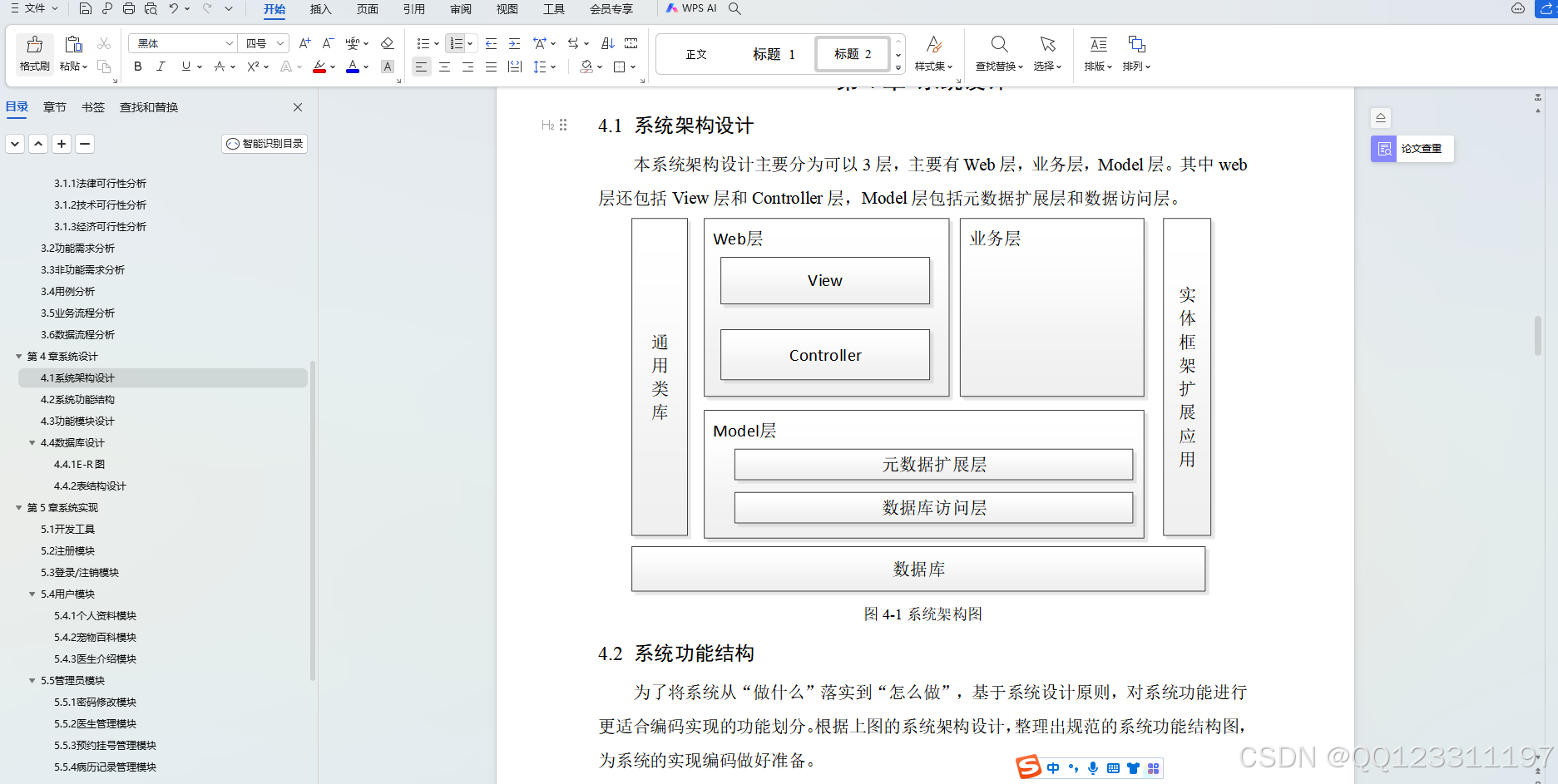Viewport: 1558px width, 784px height.
Task: Toggle left text alignment
Action: 421,67
